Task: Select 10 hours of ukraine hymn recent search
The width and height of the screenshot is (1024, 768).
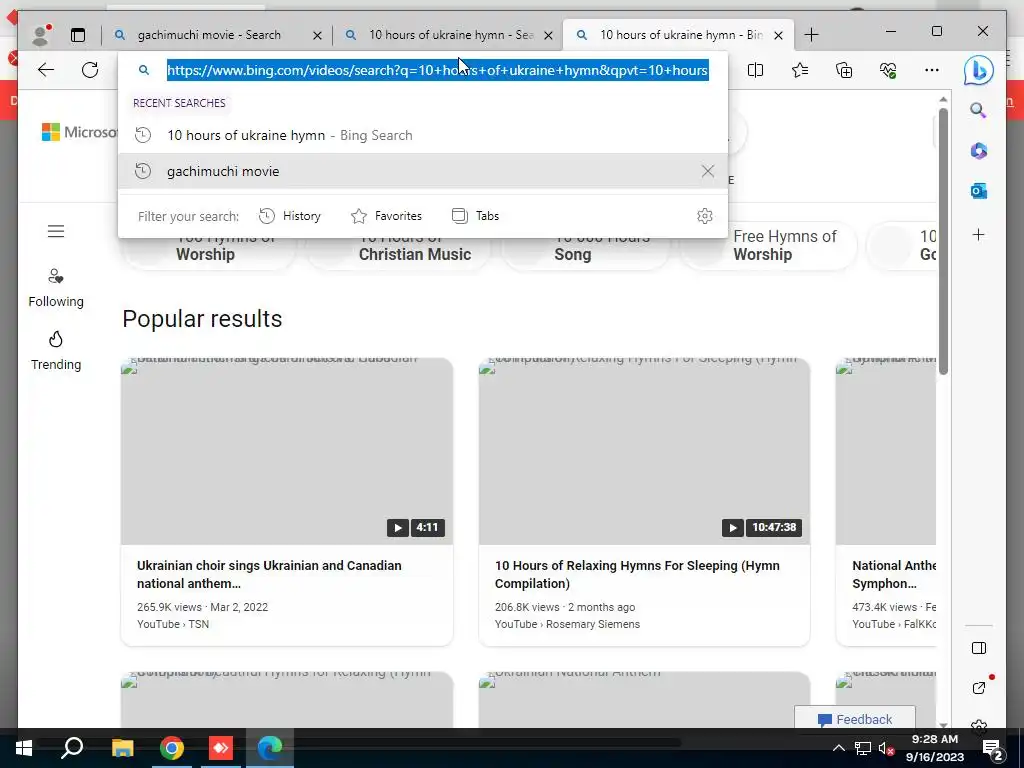Action: (x=423, y=135)
